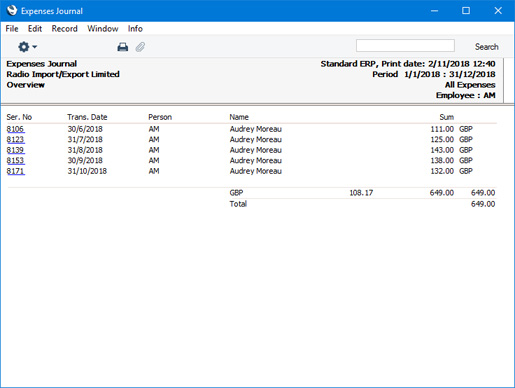Click the Employee : AM text

click(x=466, y=95)
